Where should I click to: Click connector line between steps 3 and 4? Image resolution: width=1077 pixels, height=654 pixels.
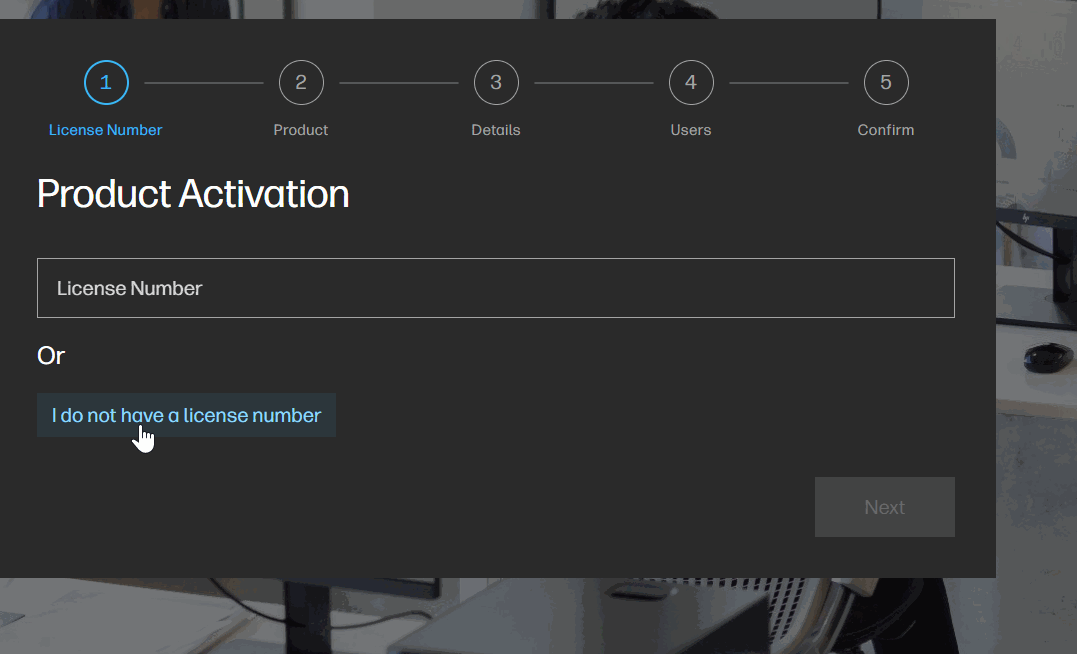[x=594, y=83]
